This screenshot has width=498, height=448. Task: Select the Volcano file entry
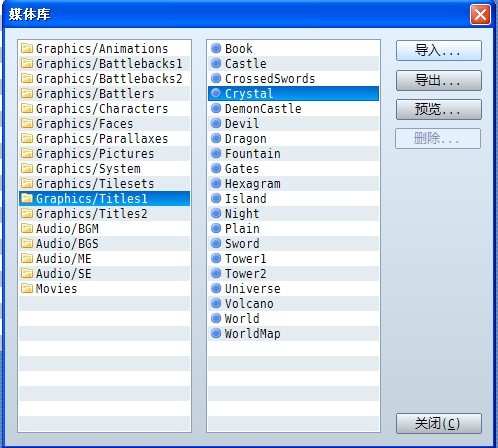click(x=293, y=303)
